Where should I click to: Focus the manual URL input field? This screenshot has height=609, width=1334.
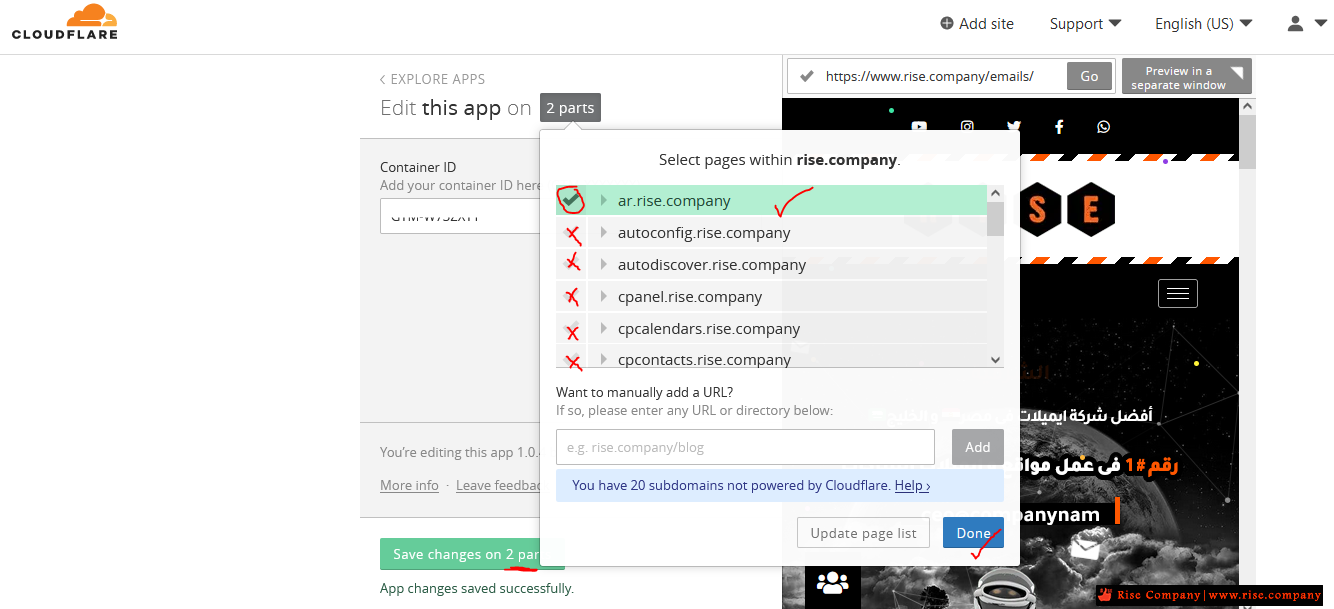pos(745,447)
